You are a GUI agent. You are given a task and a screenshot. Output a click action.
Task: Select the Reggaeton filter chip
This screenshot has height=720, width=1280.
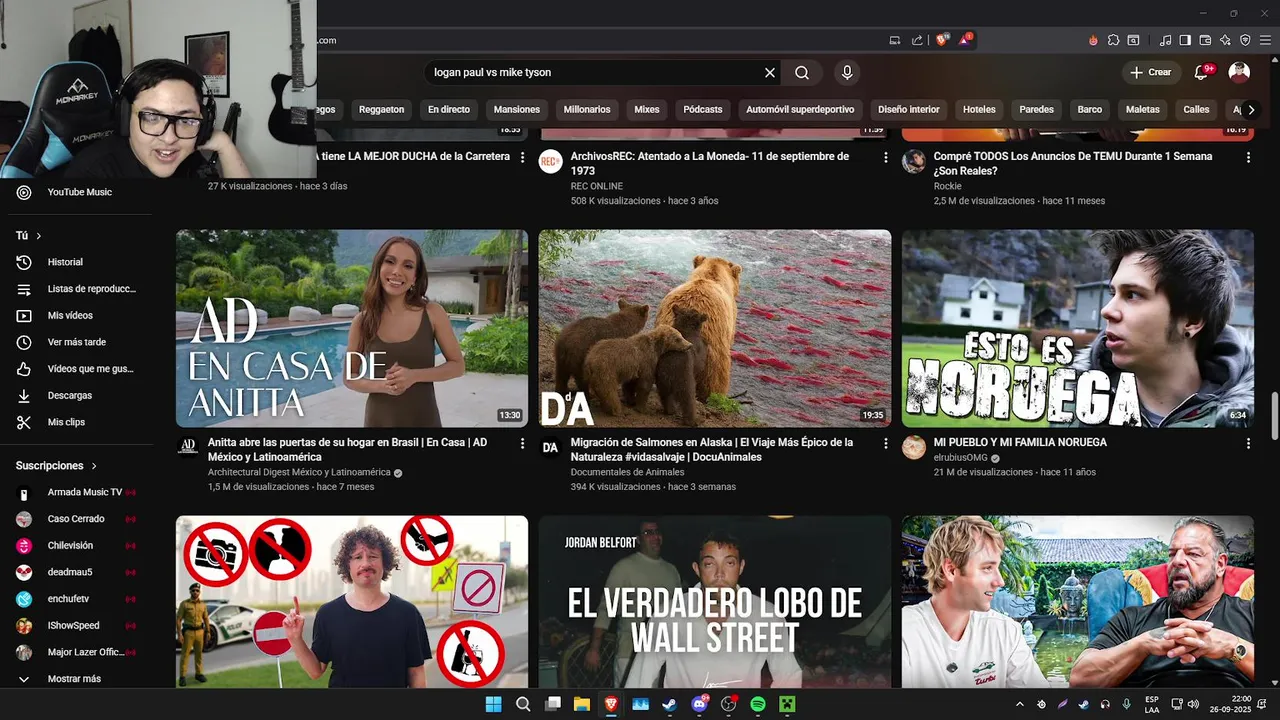point(381,110)
